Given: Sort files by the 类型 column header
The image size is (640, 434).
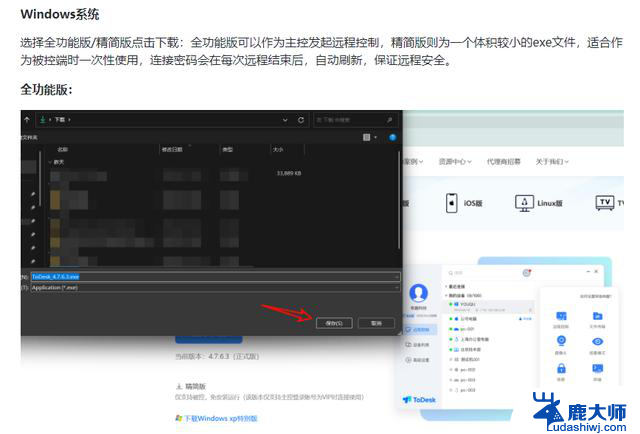Looking at the screenshot, I should 227,149.
